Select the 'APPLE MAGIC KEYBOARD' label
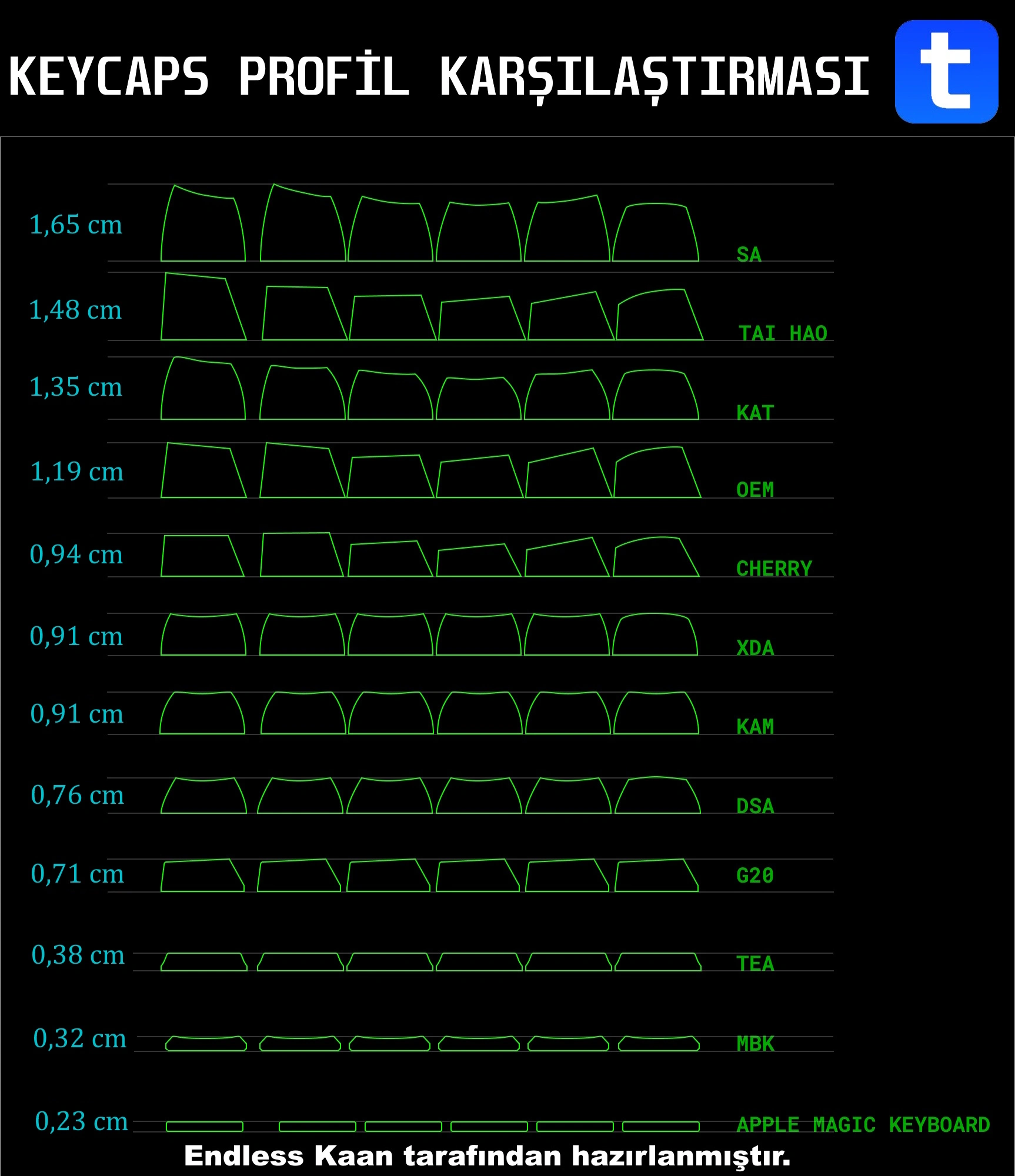 coord(863,1125)
